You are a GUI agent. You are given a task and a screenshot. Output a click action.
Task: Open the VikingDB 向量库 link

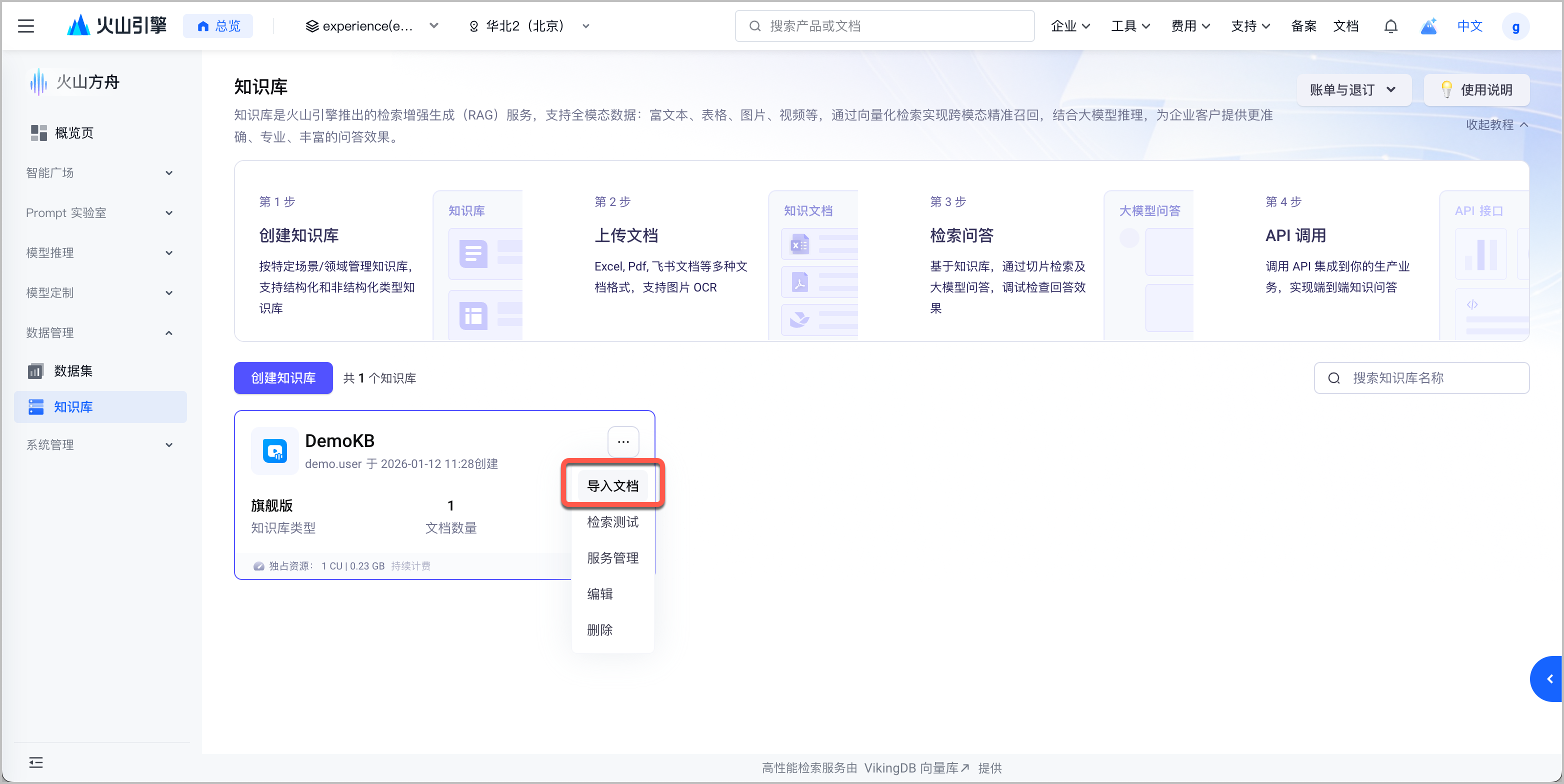tap(916, 767)
